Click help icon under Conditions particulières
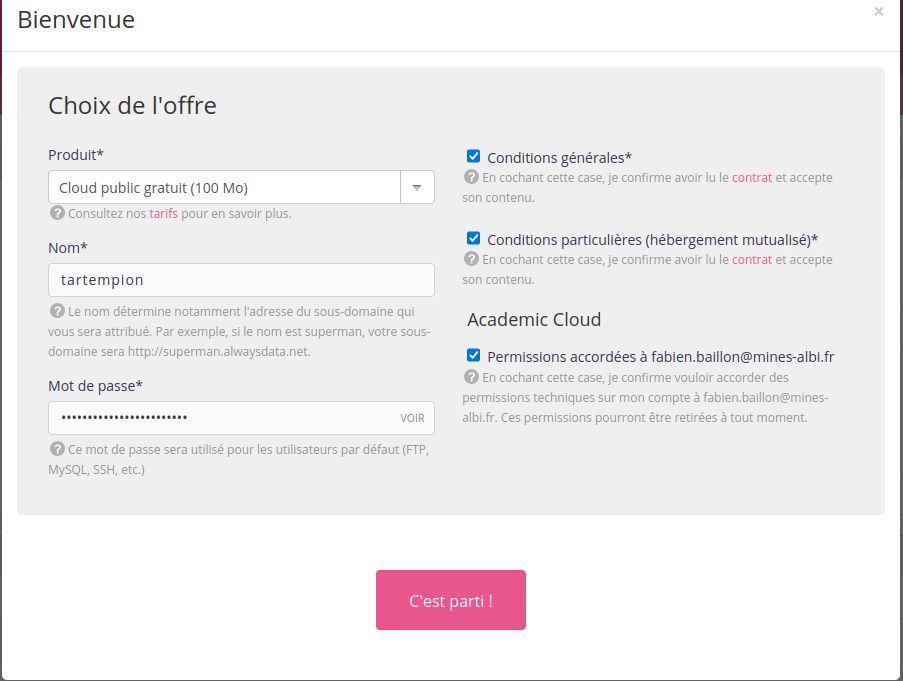Screen dimensions: 903x681 click(x=472, y=259)
